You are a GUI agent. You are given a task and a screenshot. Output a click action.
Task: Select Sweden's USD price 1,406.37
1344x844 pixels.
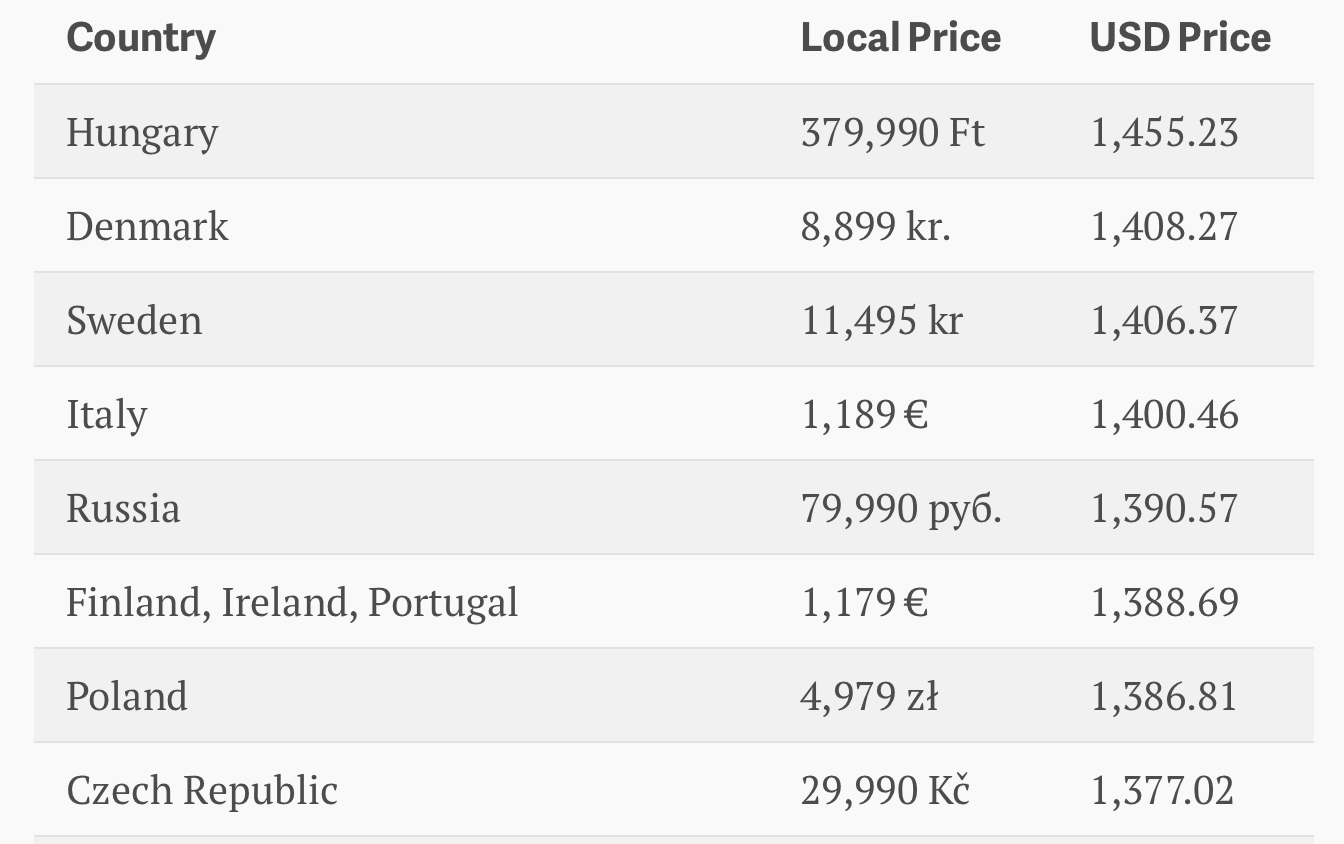[x=1164, y=321]
